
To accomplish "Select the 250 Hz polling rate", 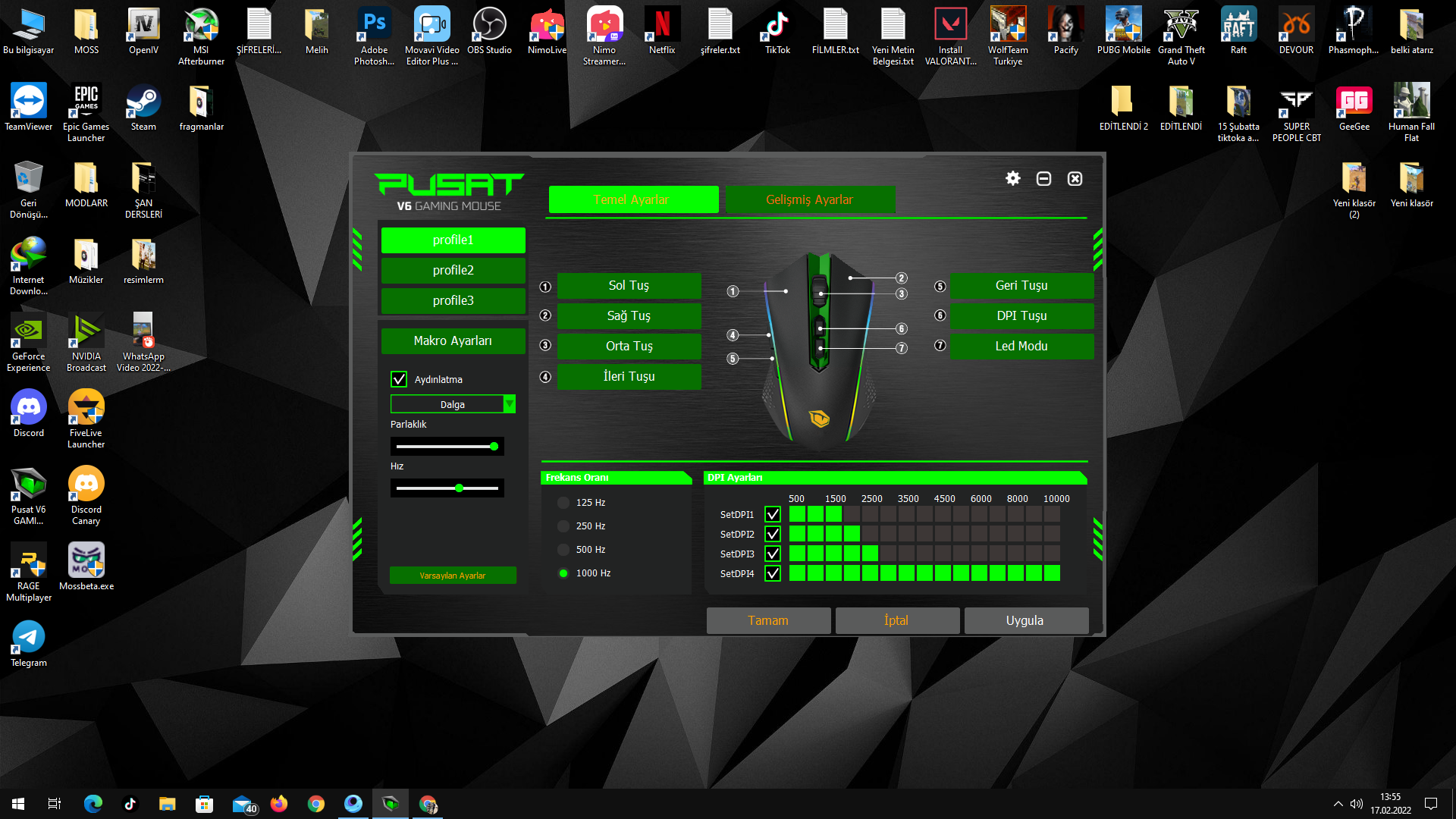I will [563, 526].
